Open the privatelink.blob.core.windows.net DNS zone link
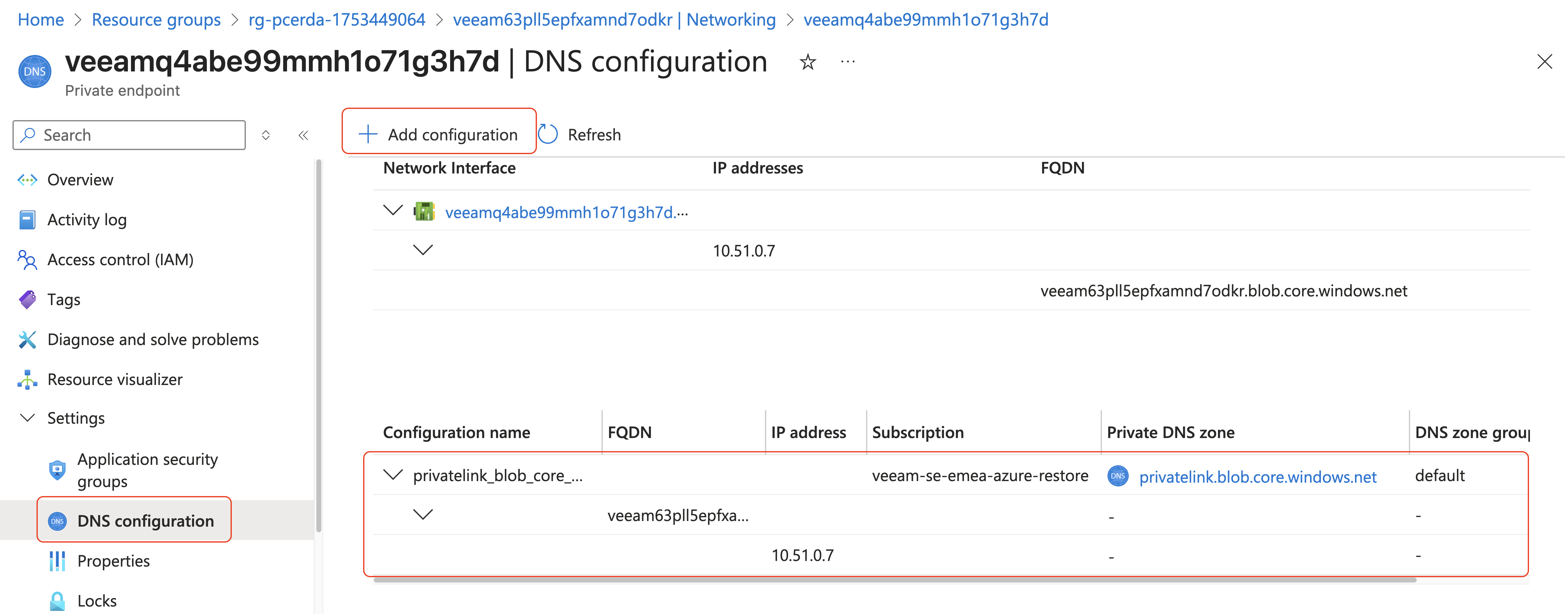Screen dimensions: 1568x614 1258,476
